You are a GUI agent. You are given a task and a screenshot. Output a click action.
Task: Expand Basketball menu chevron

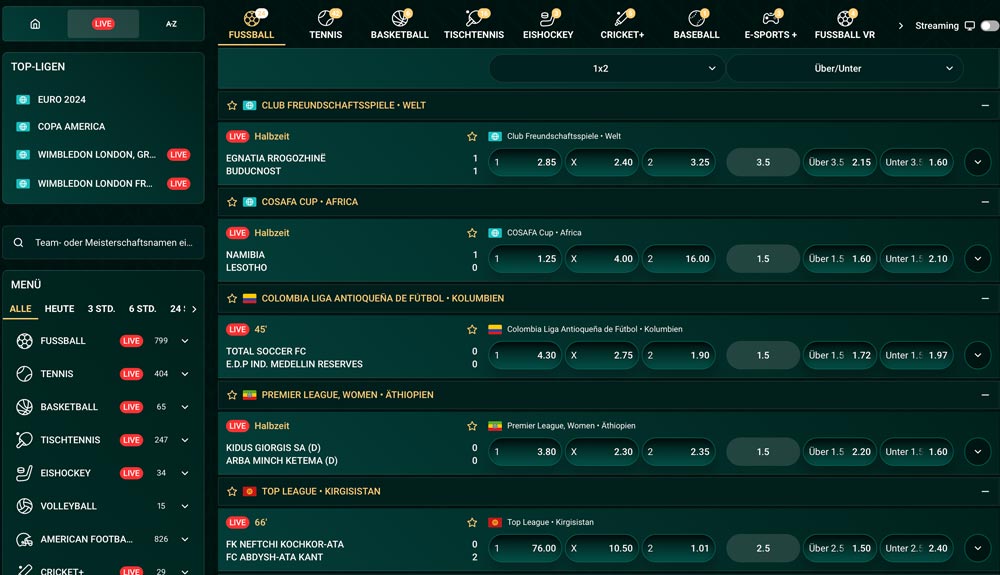[185, 407]
